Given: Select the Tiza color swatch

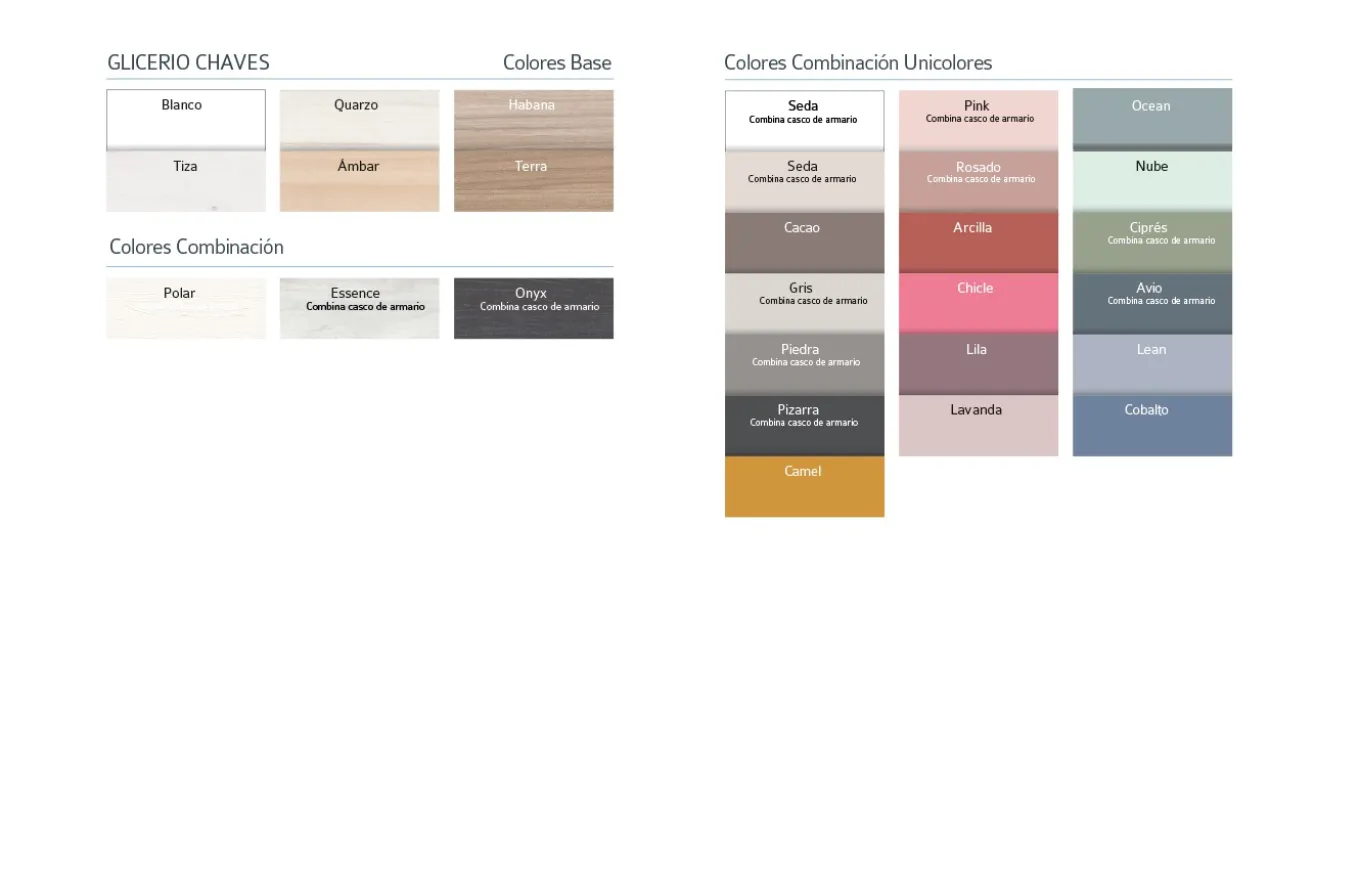Looking at the screenshot, I should click(186, 182).
